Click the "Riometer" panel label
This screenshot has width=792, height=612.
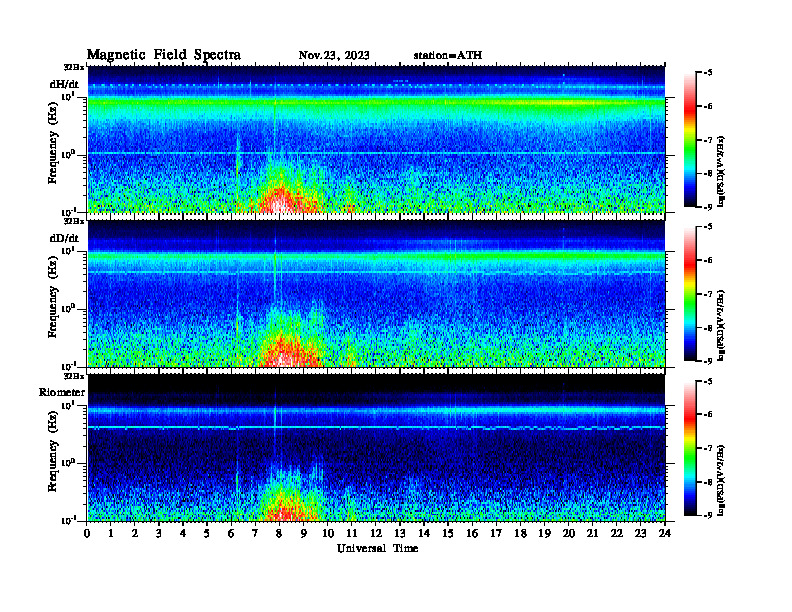(62, 392)
